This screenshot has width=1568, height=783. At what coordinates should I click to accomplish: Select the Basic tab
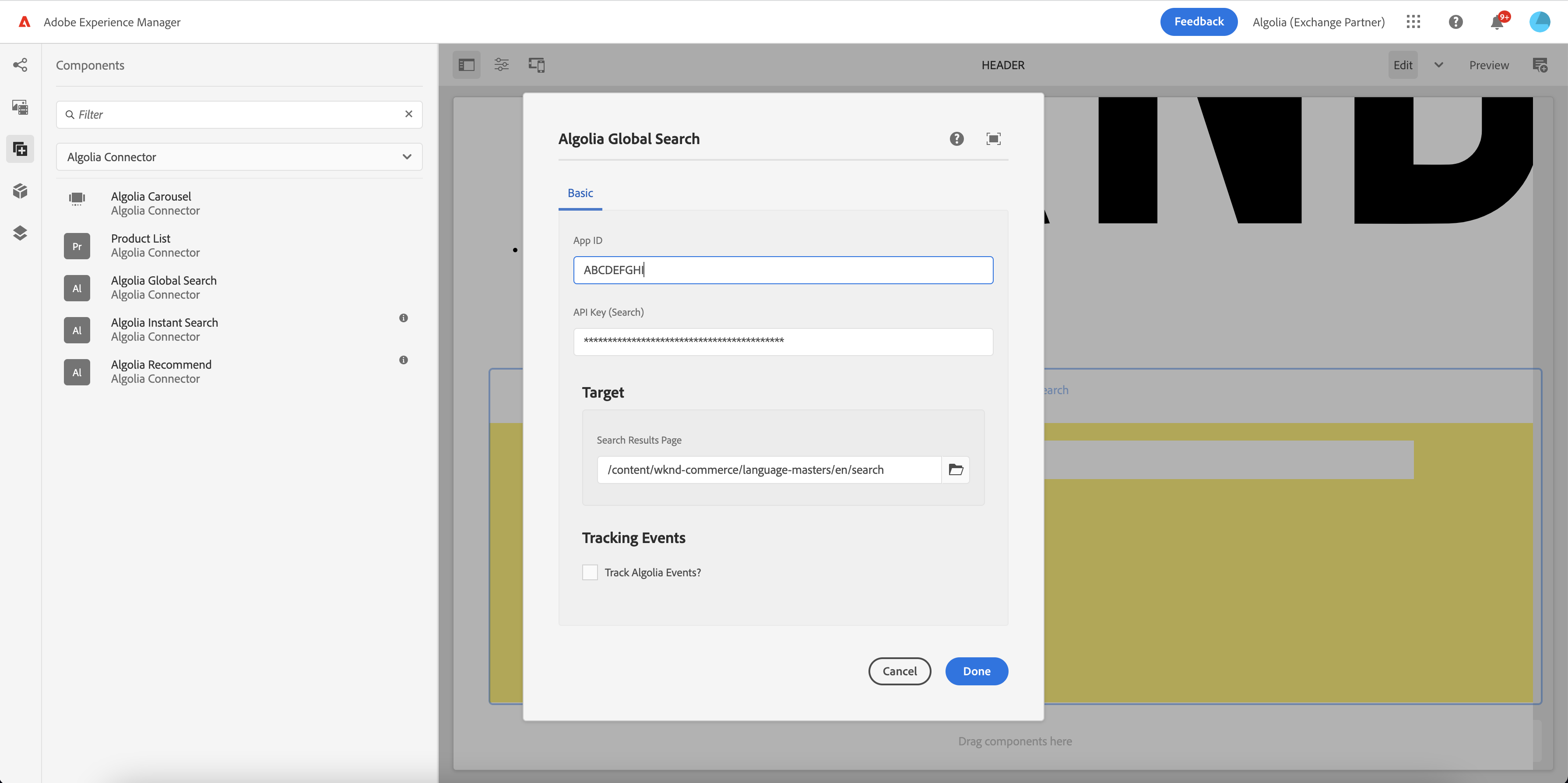click(x=580, y=193)
